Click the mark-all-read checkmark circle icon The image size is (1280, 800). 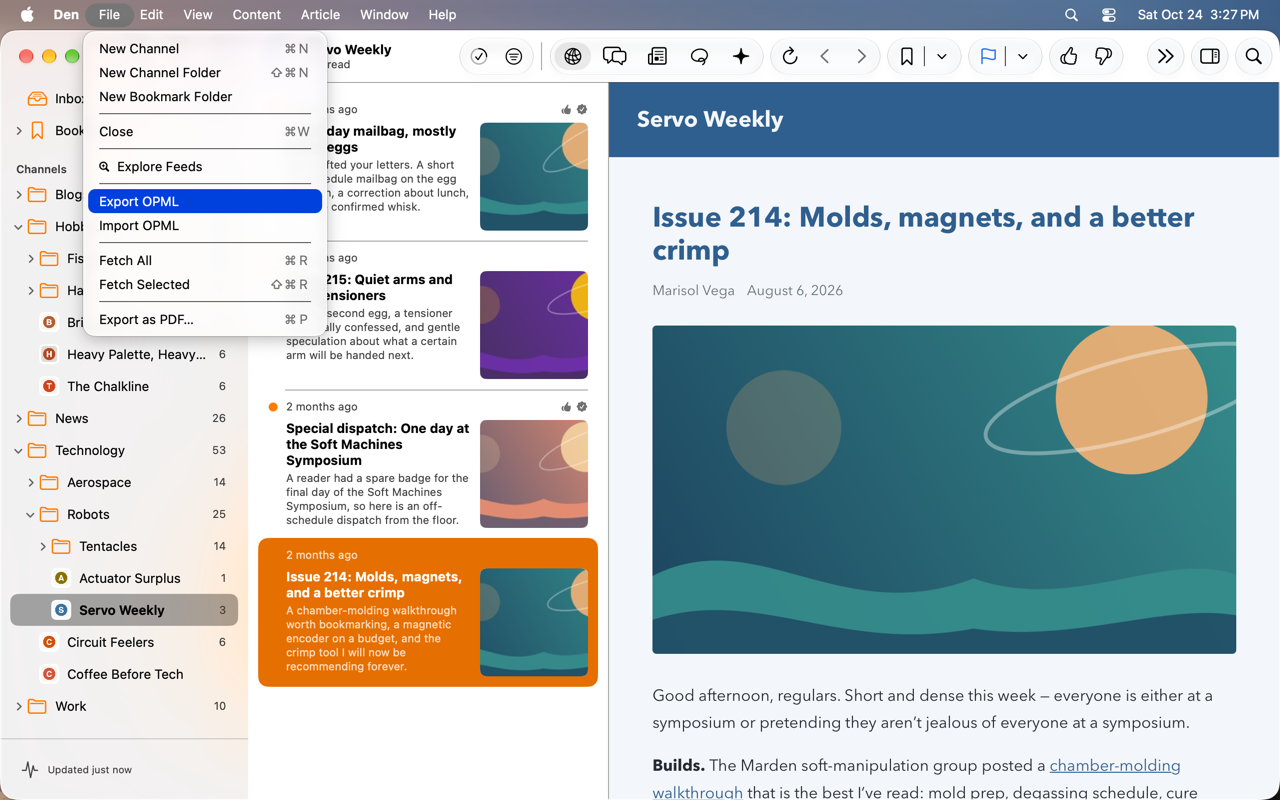click(479, 57)
